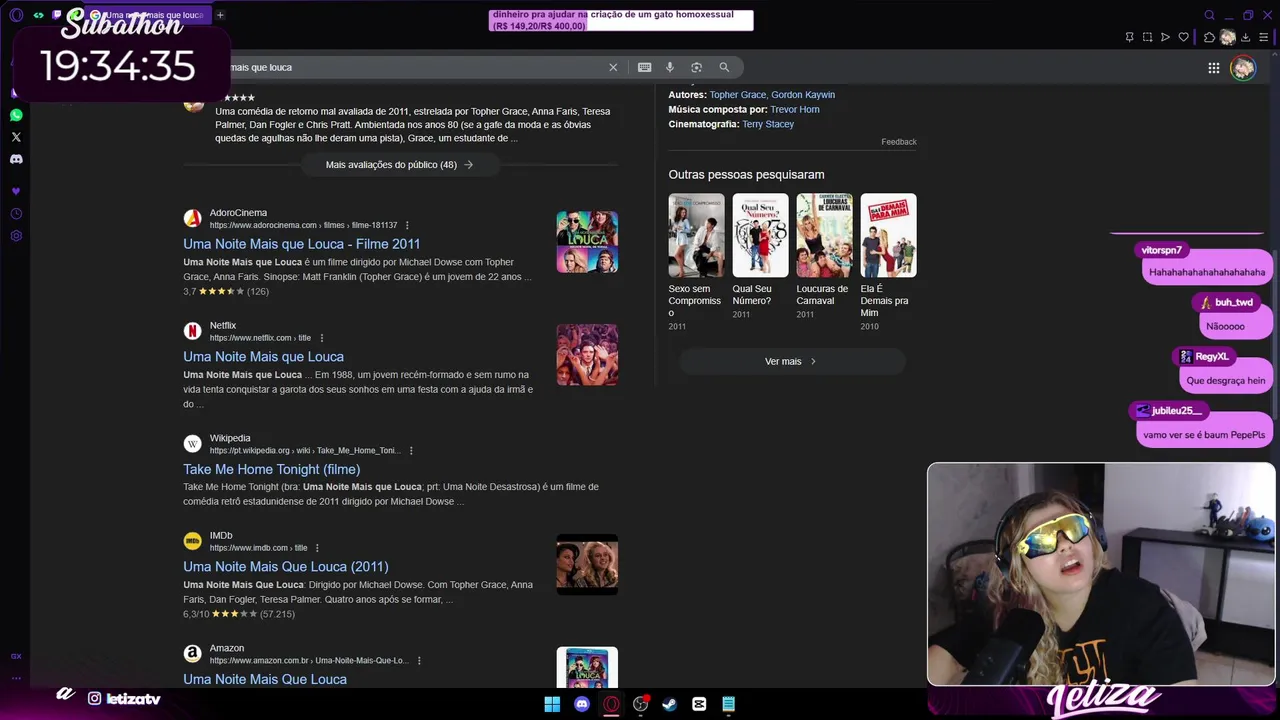
Task: Open 'Sexo sem Compromisso' movie card
Action: click(696, 262)
